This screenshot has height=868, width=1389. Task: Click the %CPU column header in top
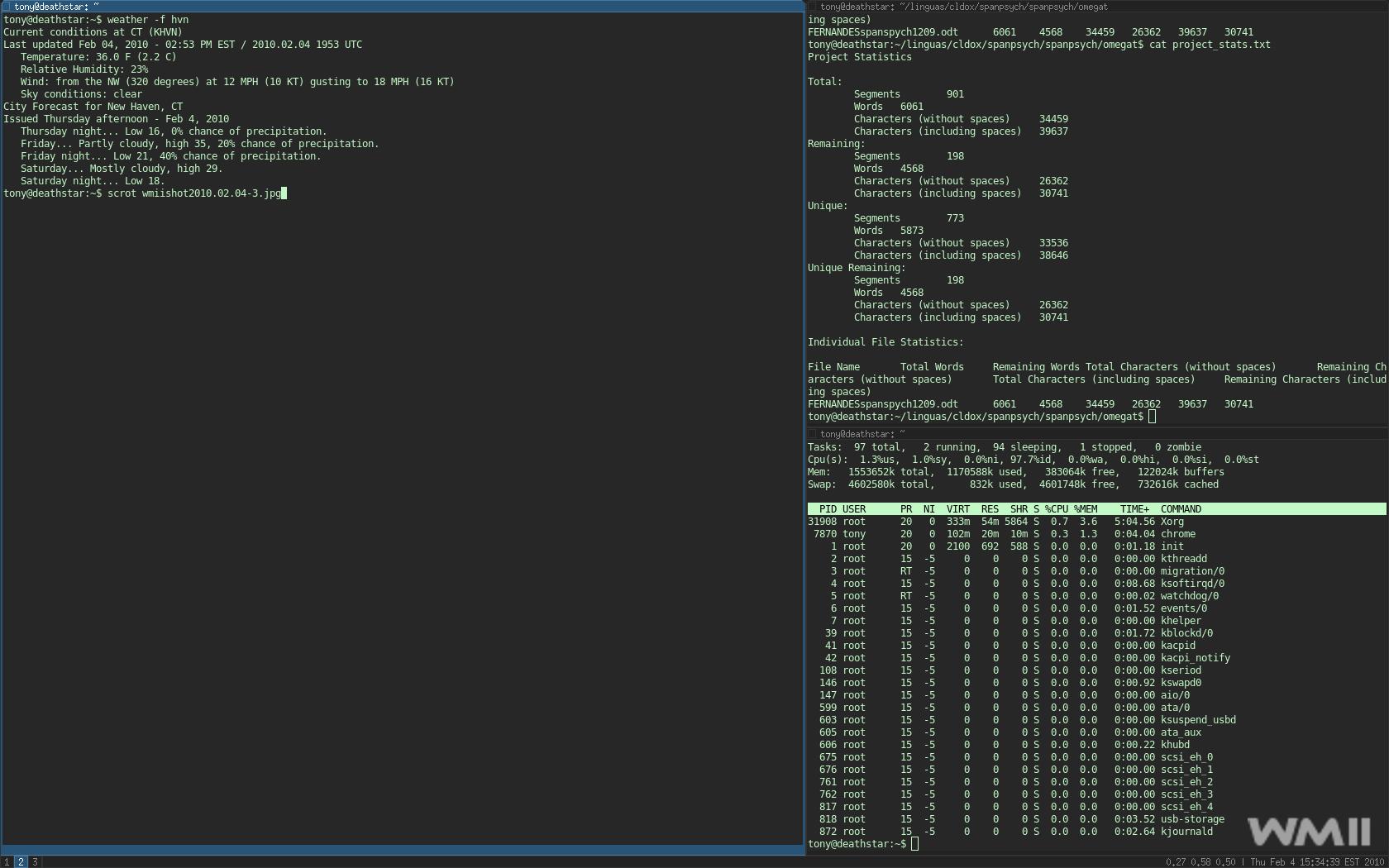tap(1057, 509)
